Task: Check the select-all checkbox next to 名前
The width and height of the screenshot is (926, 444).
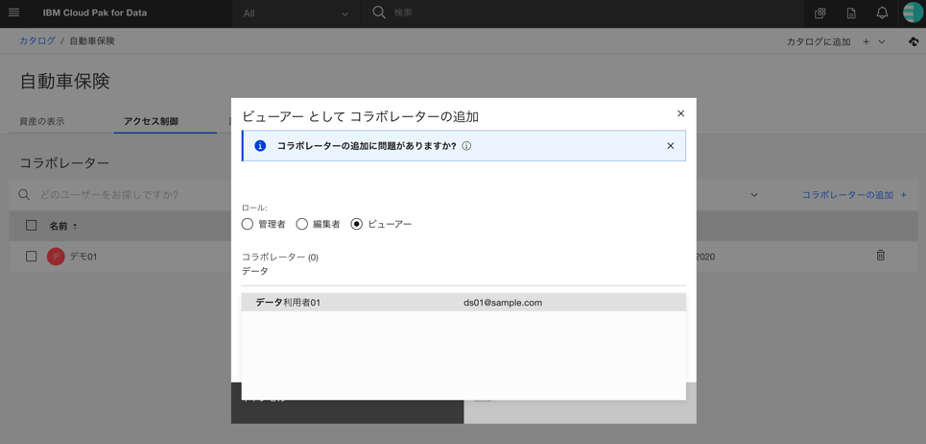Action: tap(32, 226)
